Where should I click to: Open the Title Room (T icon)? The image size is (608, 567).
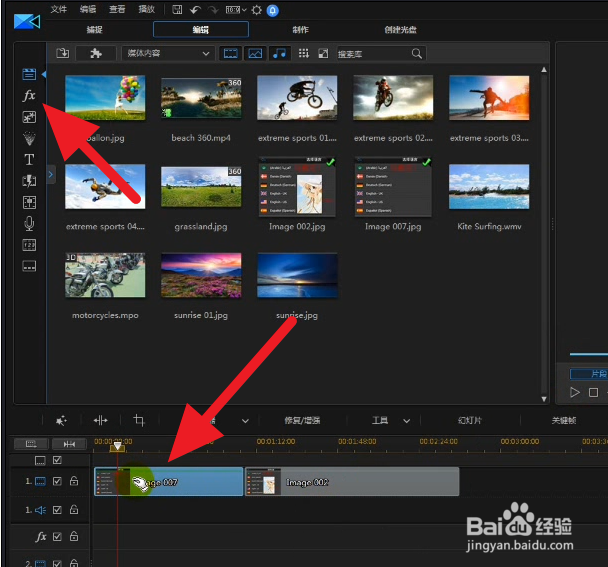coord(29,159)
